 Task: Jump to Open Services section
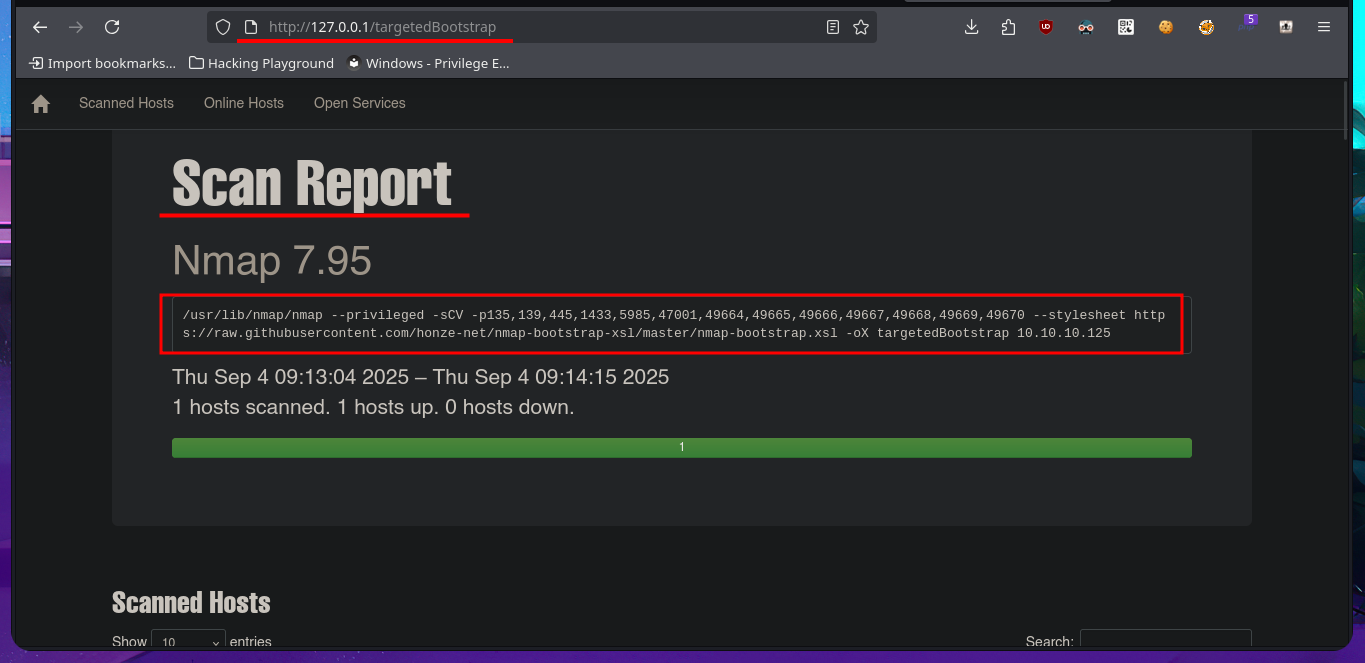[359, 103]
